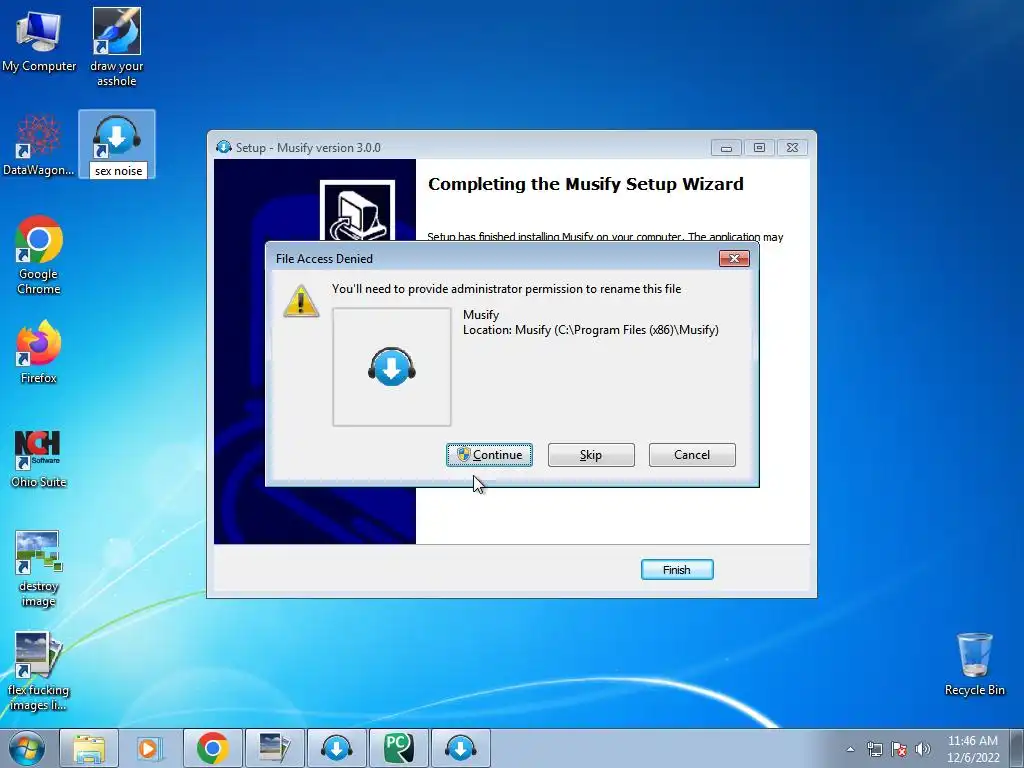Click 'Completing the Musify Setup Wizard' heading
Viewport: 1024px width, 768px height.
tap(586, 184)
